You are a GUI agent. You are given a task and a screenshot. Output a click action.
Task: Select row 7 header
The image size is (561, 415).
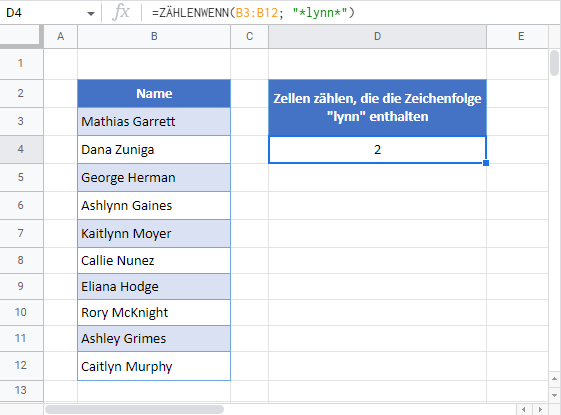coord(21,233)
